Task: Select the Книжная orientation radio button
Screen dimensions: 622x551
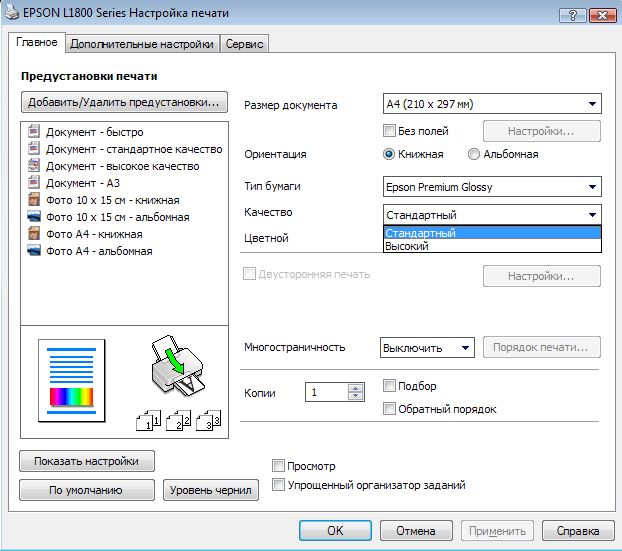Action: (389, 154)
